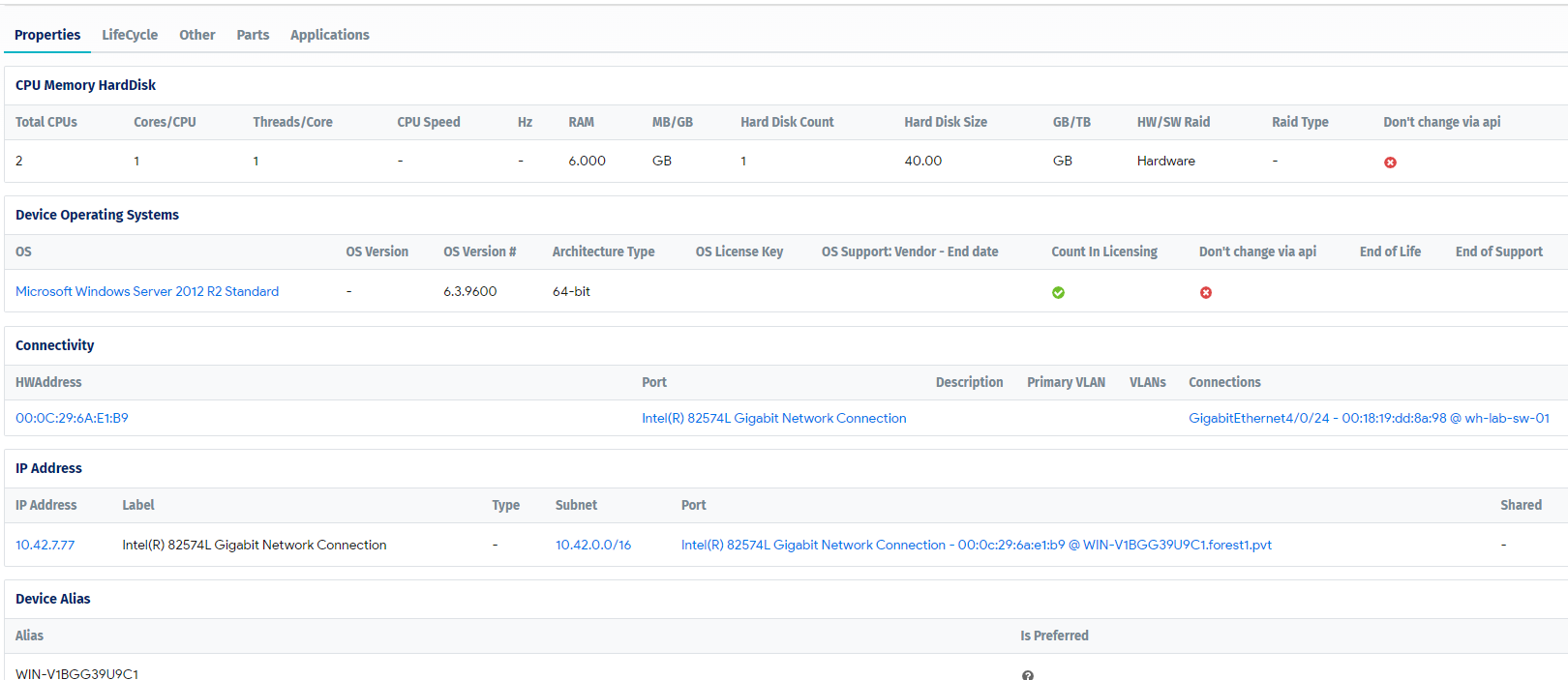The image size is (1568, 680).
Task: Click the Primary VLAN column header
Action: click(x=1066, y=382)
